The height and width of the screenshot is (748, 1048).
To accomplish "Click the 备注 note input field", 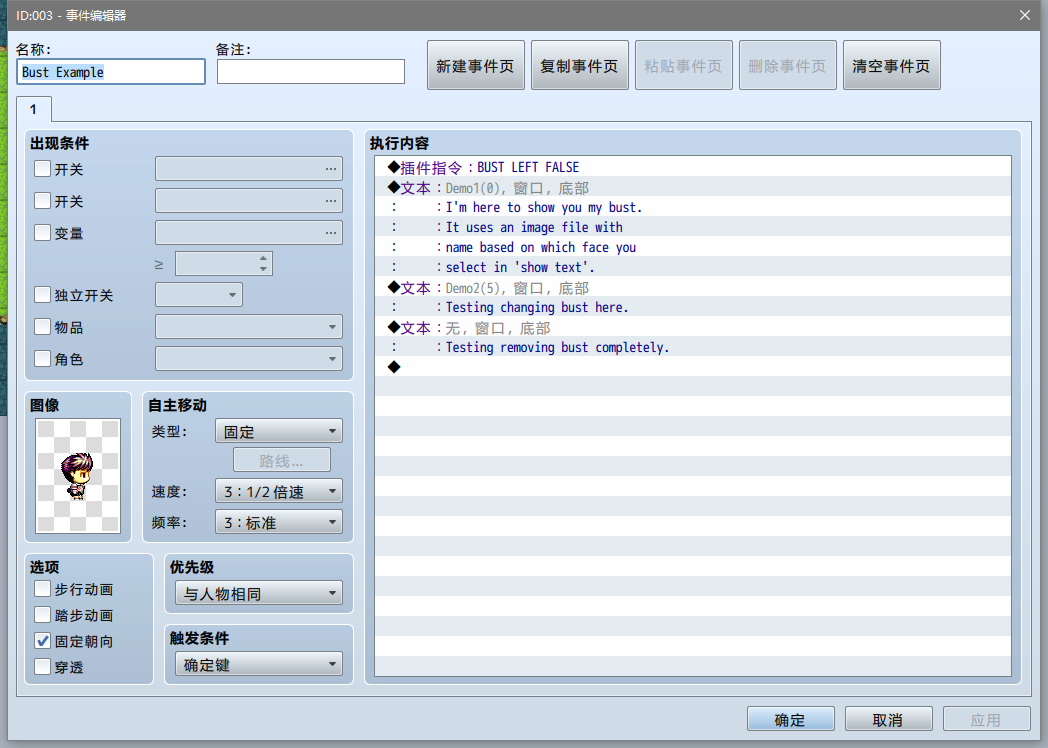I will pos(311,72).
